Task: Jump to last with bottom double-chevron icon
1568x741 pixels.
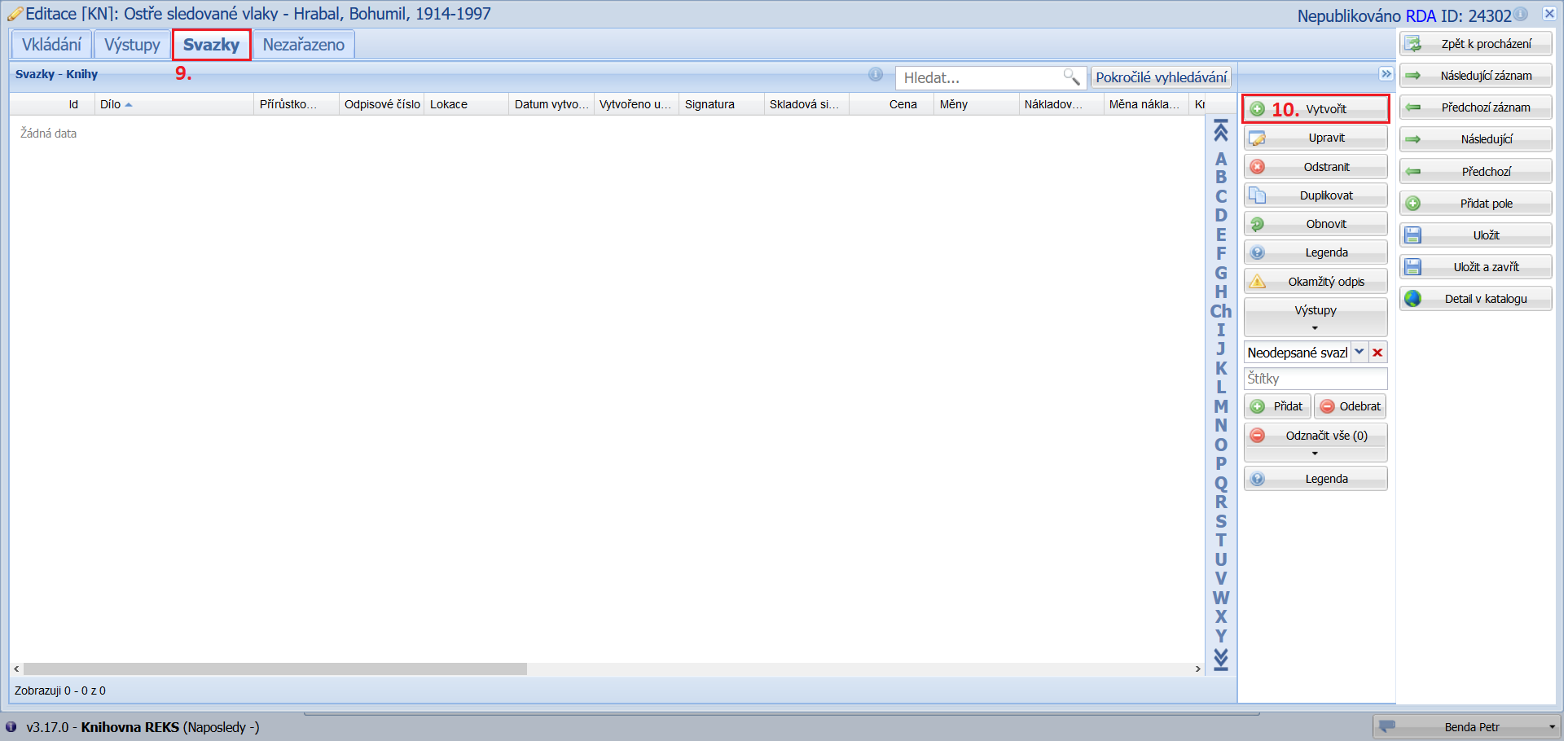Action: [x=1221, y=660]
